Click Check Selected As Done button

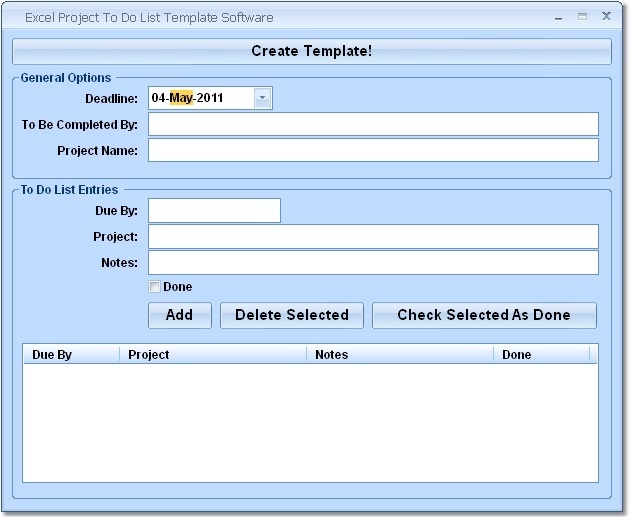484,315
